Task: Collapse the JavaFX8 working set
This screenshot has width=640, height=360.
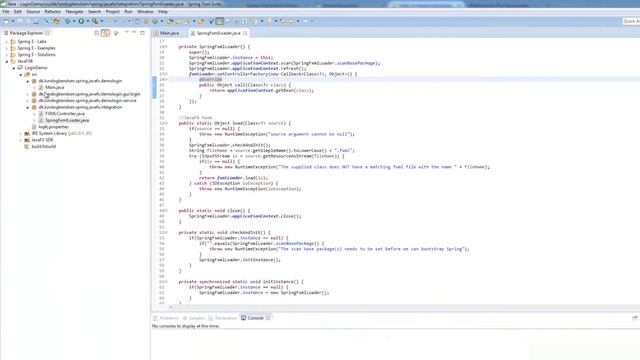Action: tap(7, 61)
